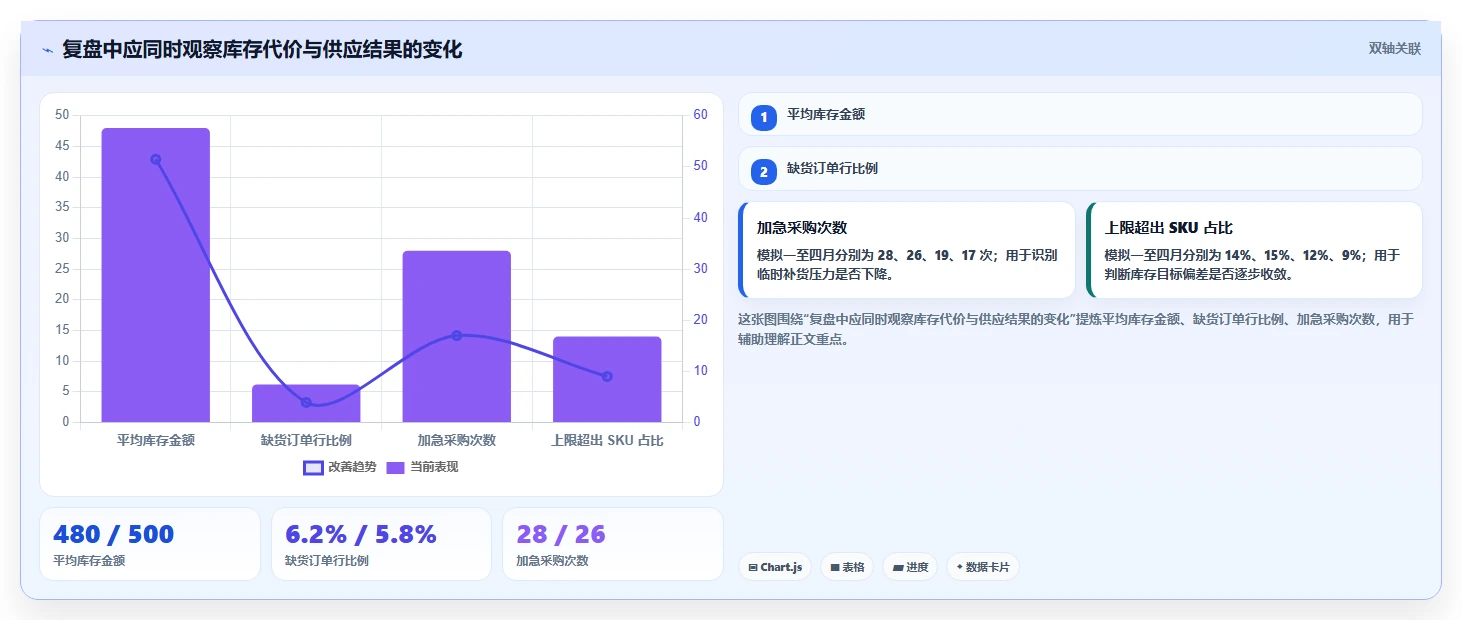Click the x-axis label 加急采购次数
This screenshot has height=620, width=1462.
pos(457,440)
